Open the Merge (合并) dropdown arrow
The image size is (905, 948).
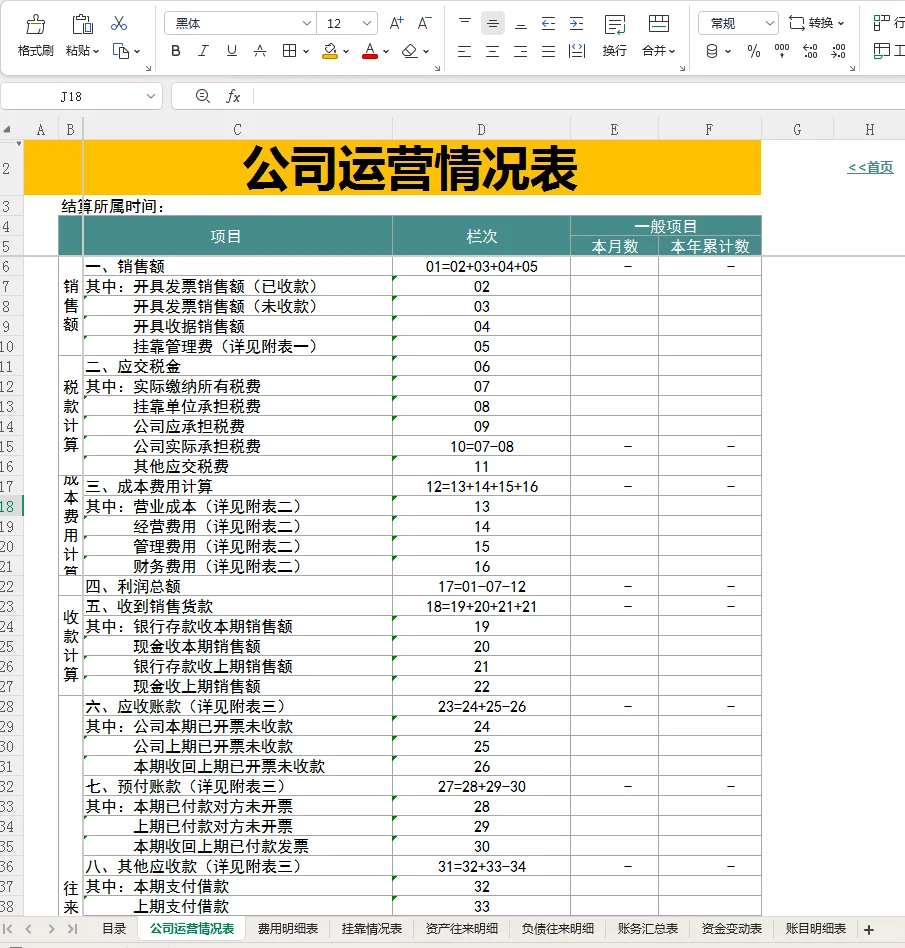tap(672, 52)
